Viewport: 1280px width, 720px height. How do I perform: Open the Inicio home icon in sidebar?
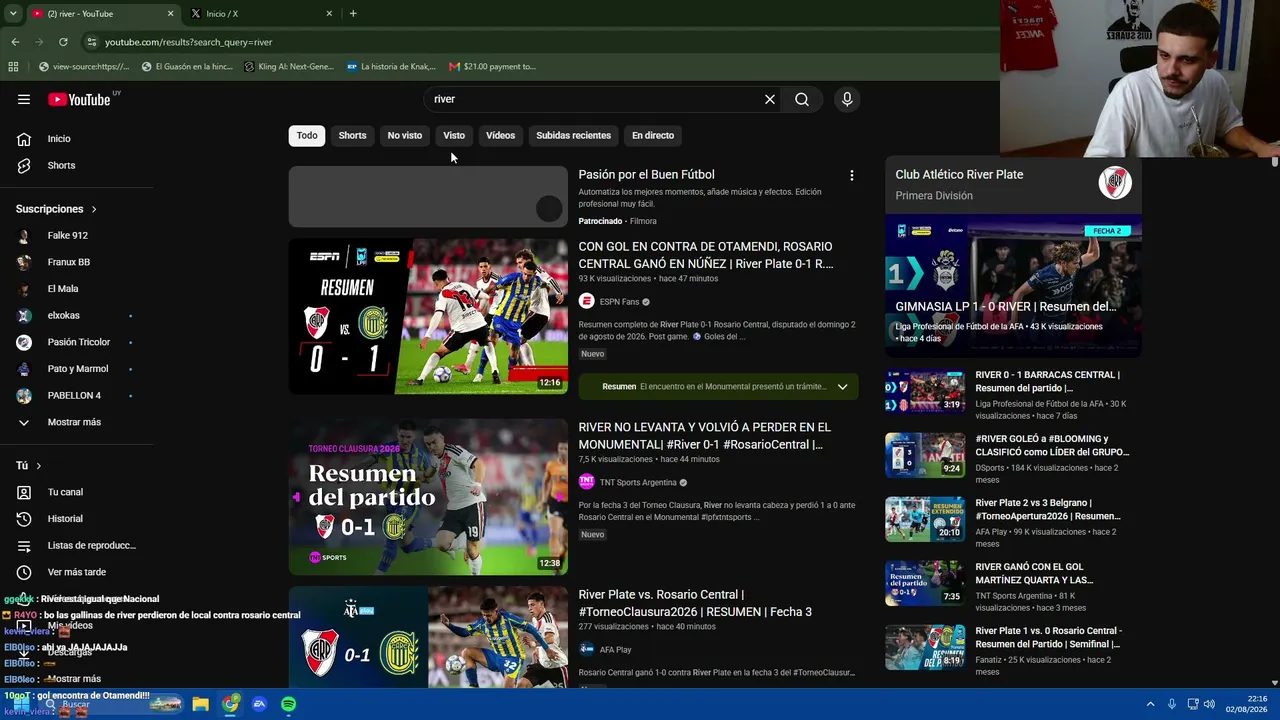(x=24, y=139)
